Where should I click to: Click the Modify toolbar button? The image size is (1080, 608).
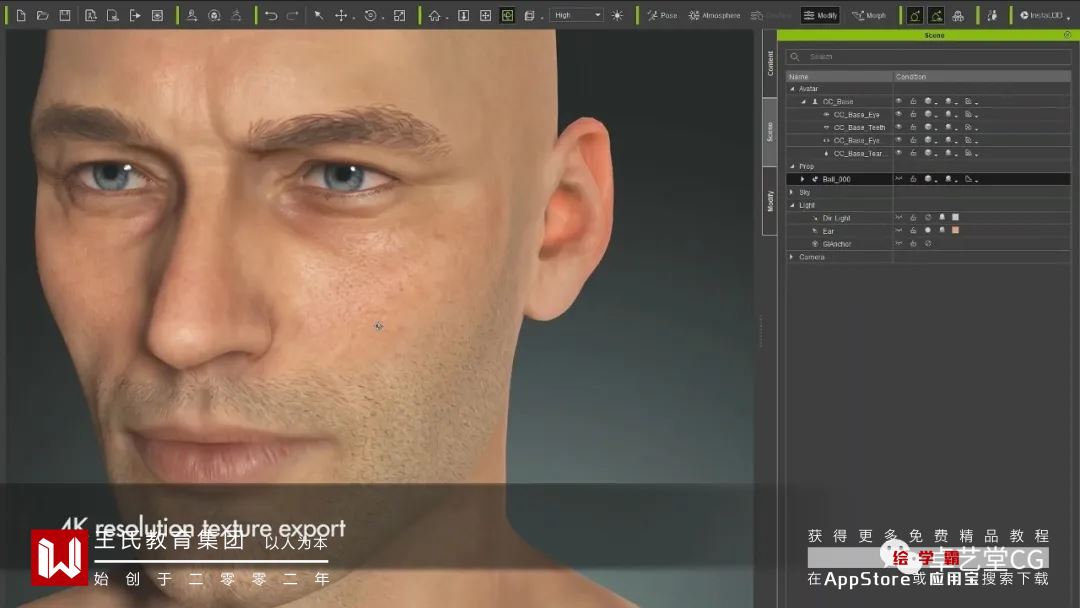pyautogui.click(x=820, y=15)
